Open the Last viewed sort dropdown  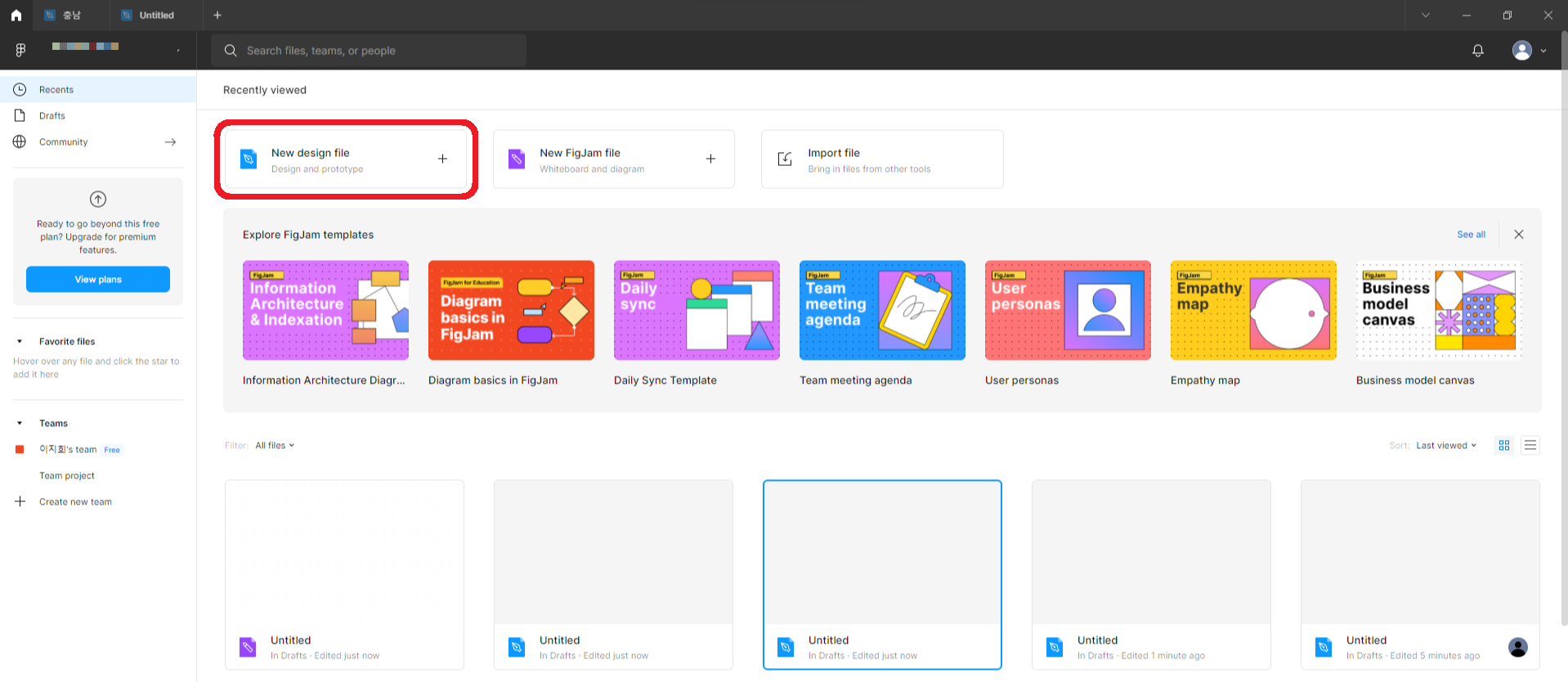point(1446,445)
